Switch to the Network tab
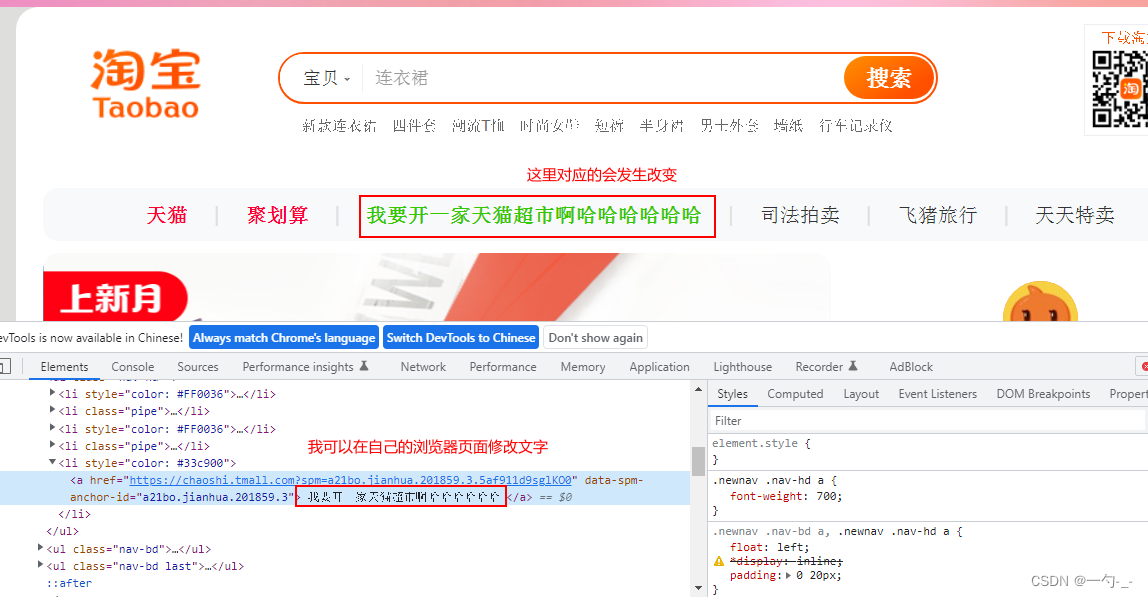1148x597 pixels. coord(423,367)
